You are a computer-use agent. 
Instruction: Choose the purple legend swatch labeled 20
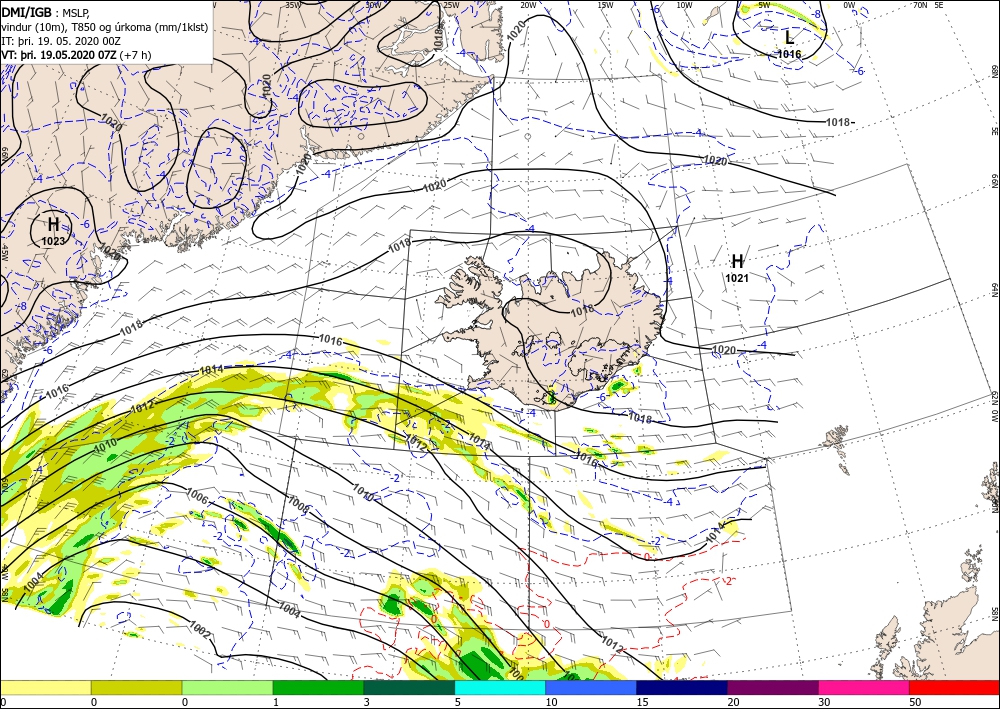[773, 687]
